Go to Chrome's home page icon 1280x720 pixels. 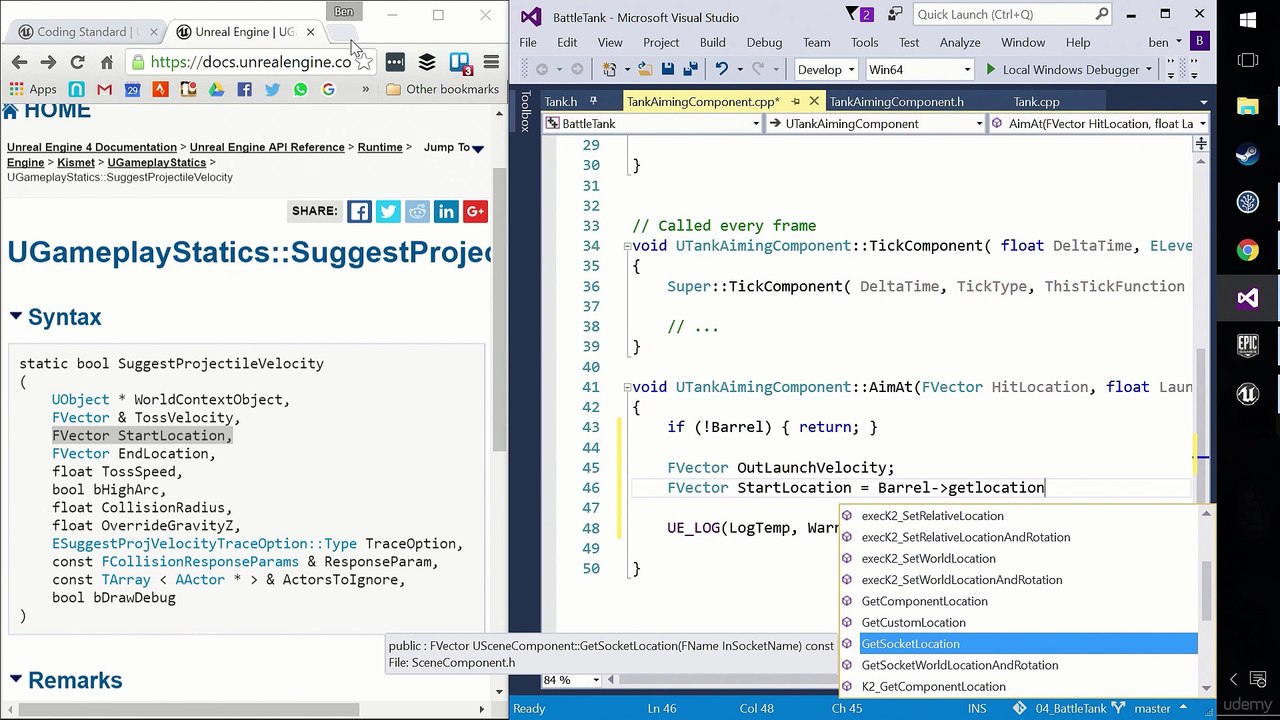(106, 62)
